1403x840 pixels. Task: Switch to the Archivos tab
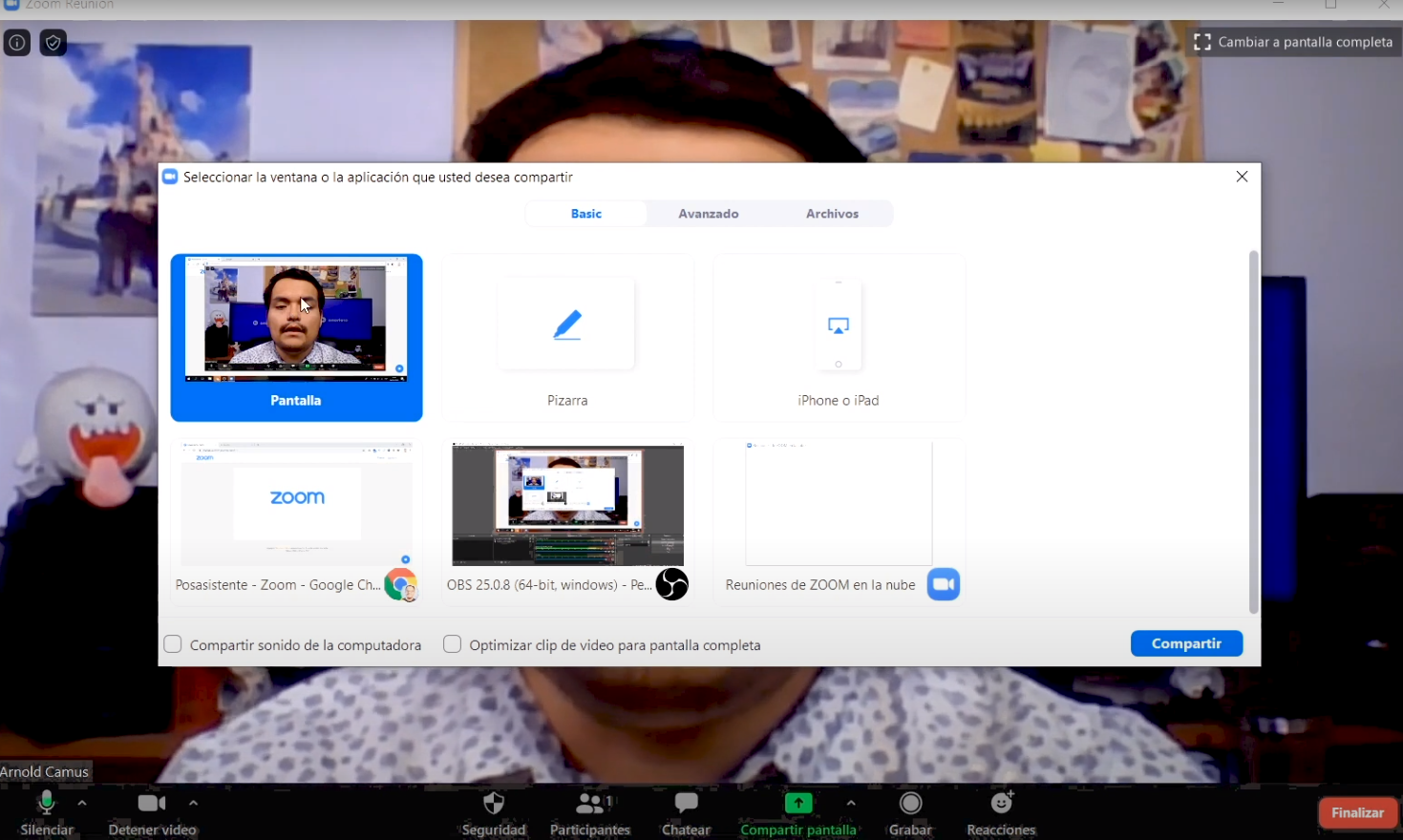tap(832, 214)
